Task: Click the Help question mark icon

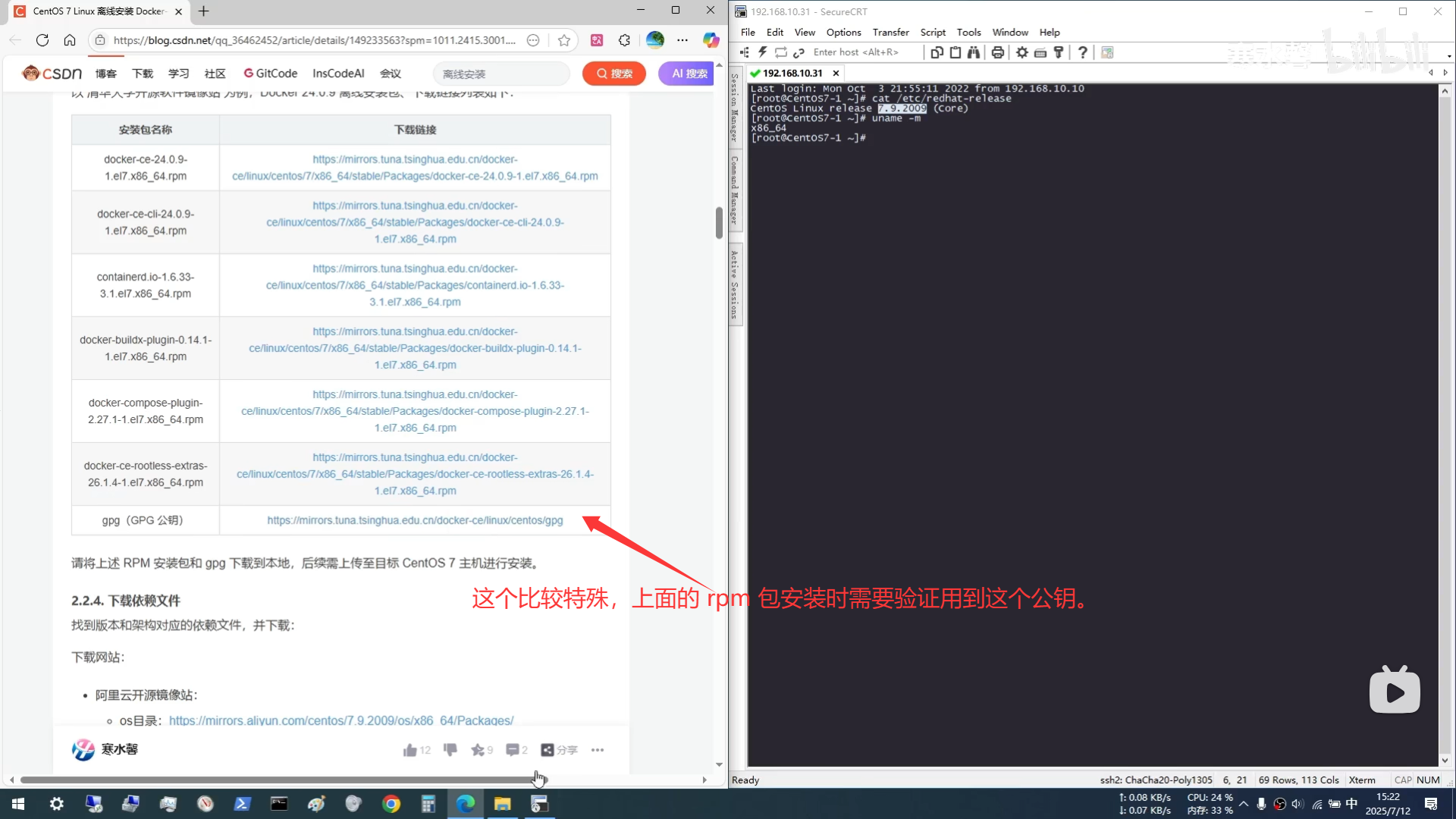Action: (1083, 52)
